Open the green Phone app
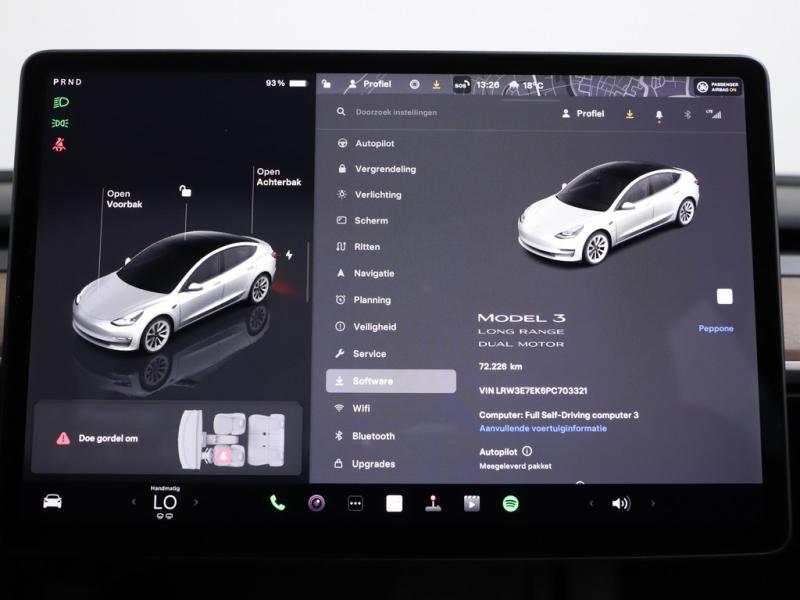Screen dimensions: 800x600 277,503
